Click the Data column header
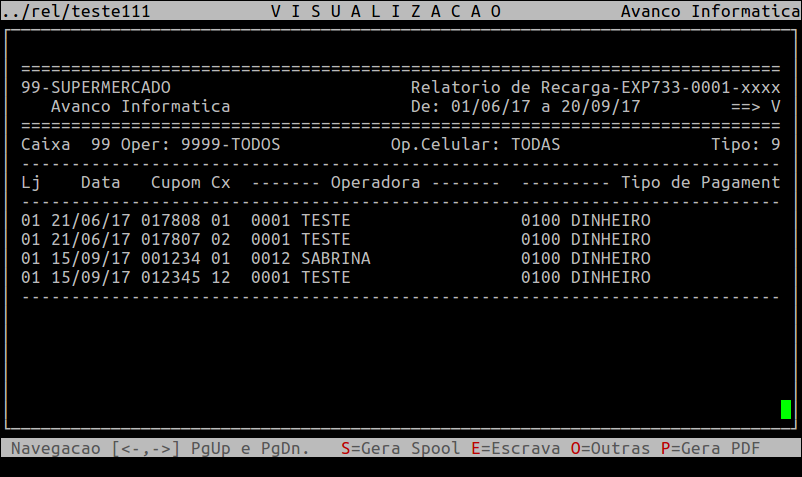This screenshot has height=477, width=802. coord(100,183)
